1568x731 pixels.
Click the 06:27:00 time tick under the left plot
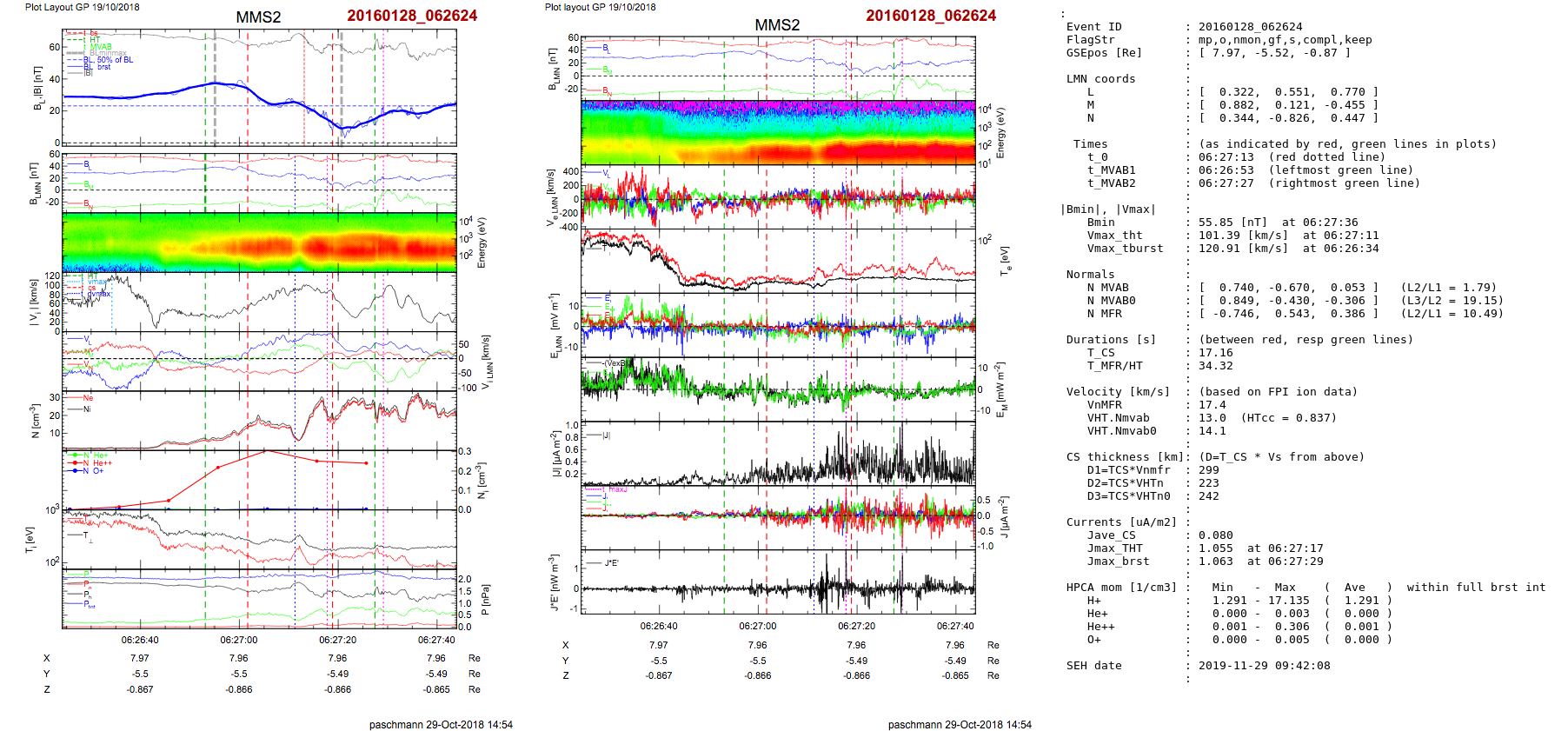[x=238, y=640]
